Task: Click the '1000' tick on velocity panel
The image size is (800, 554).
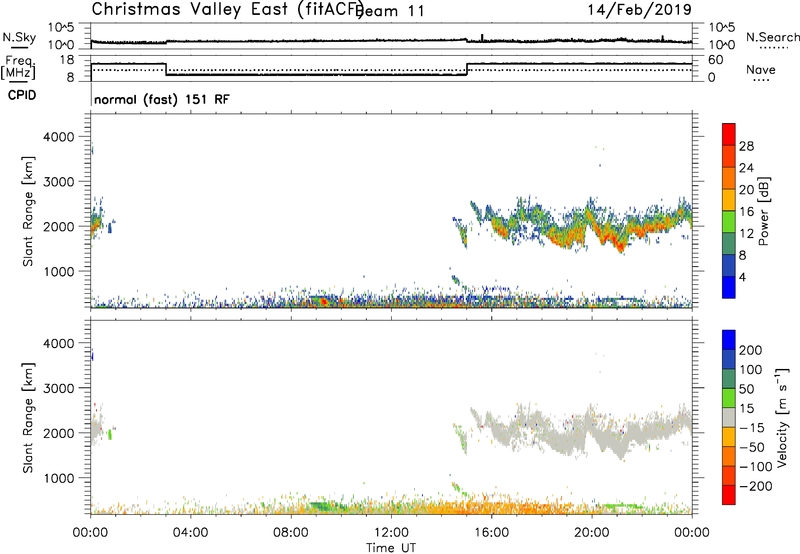Action: 58,478
